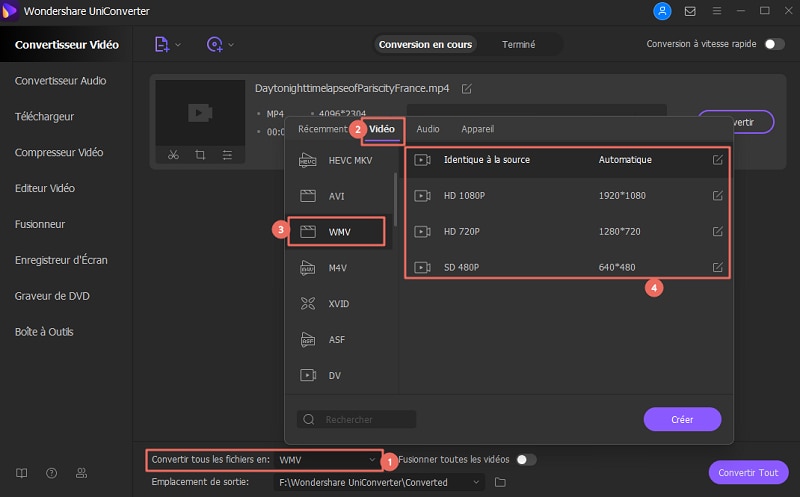
Task: Choose the HD 720P preset row
Action: coord(567,231)
